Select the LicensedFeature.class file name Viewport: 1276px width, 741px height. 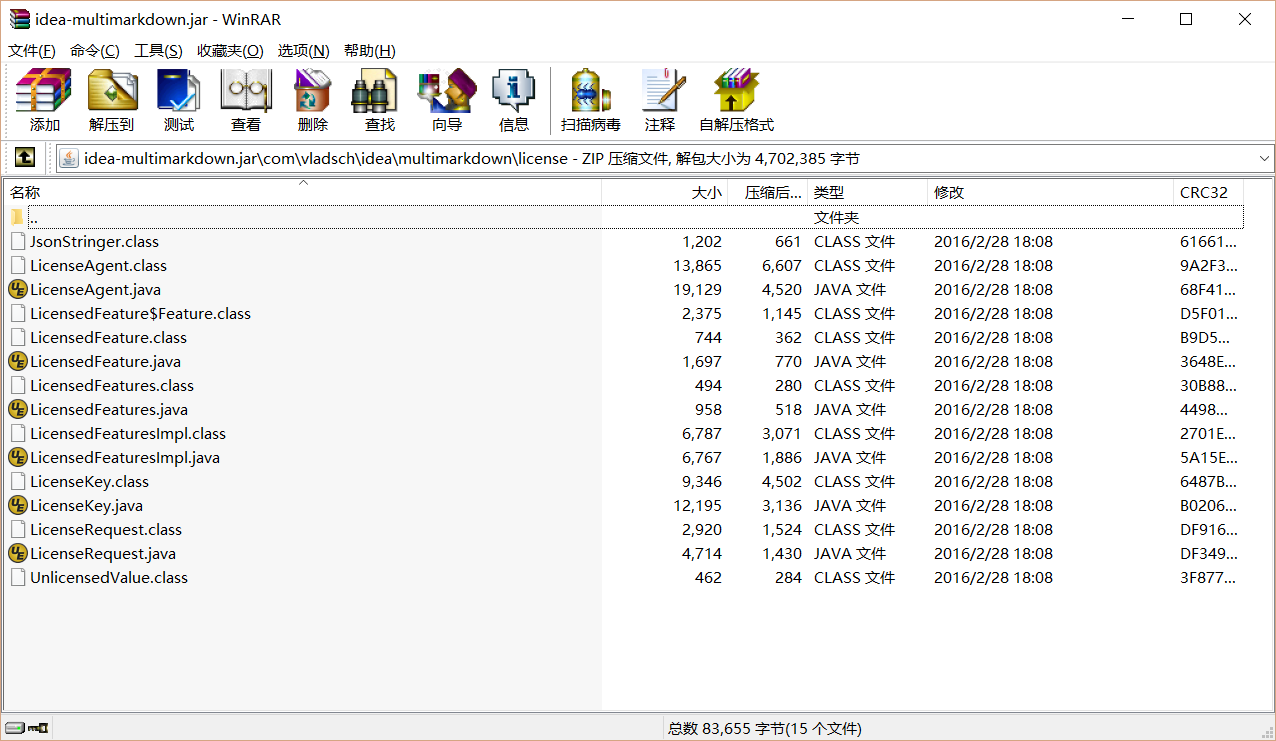coord(108,338)
